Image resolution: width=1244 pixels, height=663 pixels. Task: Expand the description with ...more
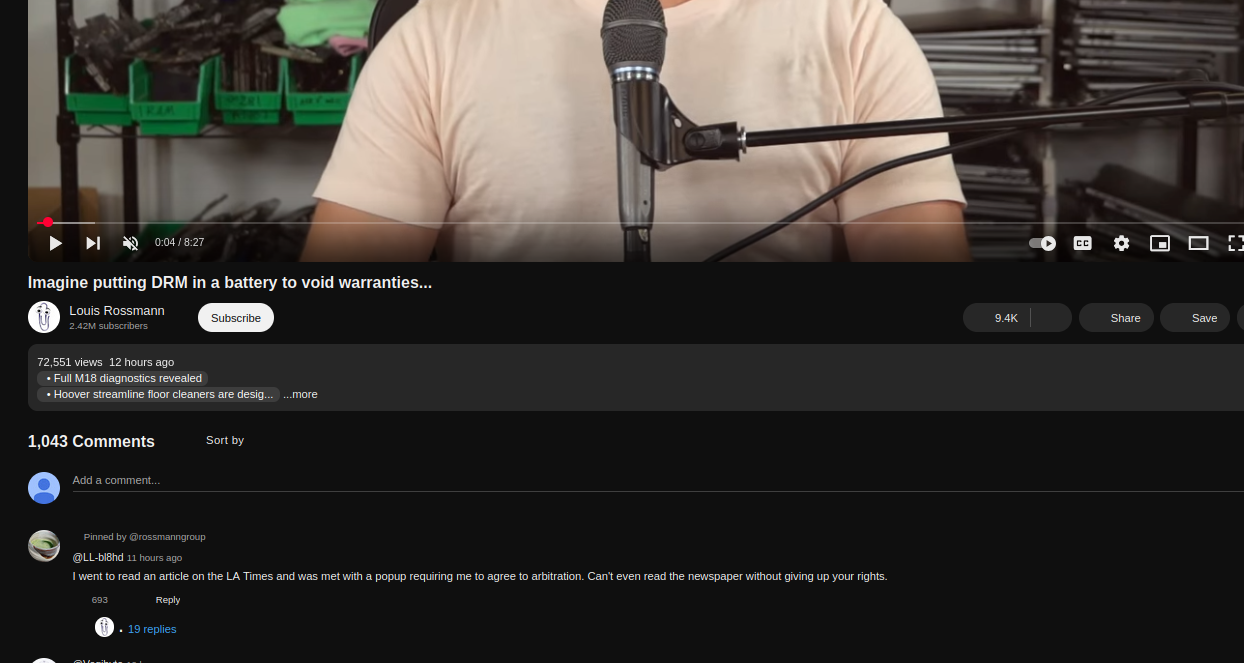pos(300,394)
